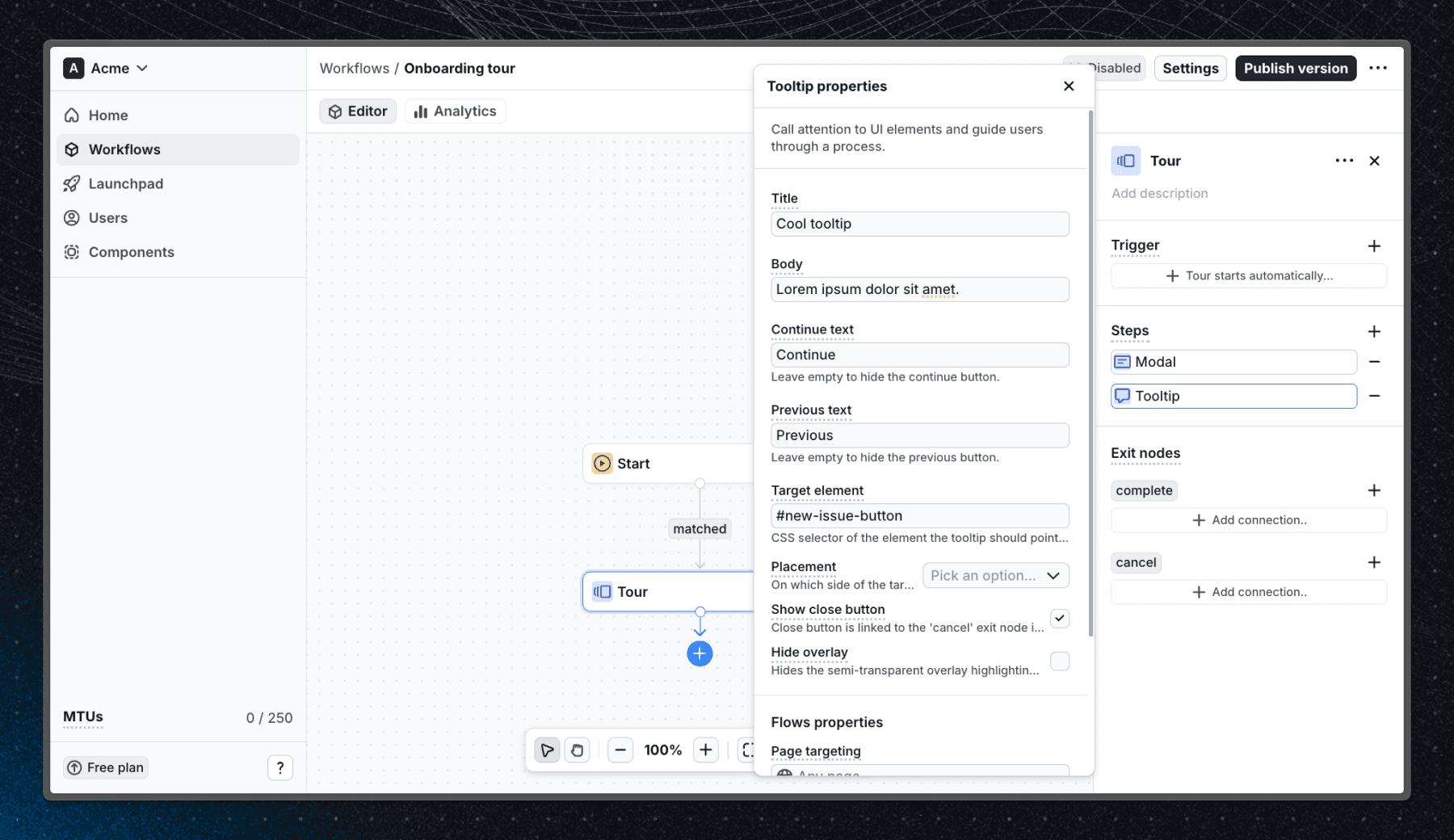This screenshot has height=840, width=1454.
Task: Uncheck the Show close button checkbox
Action: pos(1059,619)
